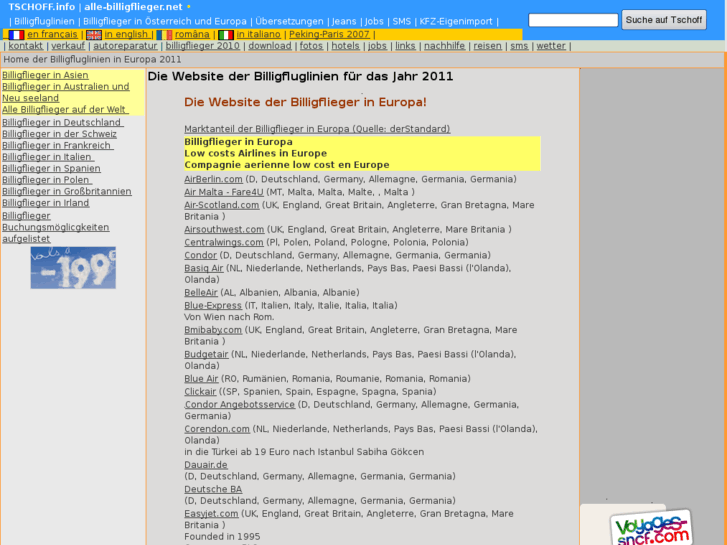The height and width of the screenshot is (545, 727).
Task: Focus the Tschoff search text field
Action: [573, 20]
